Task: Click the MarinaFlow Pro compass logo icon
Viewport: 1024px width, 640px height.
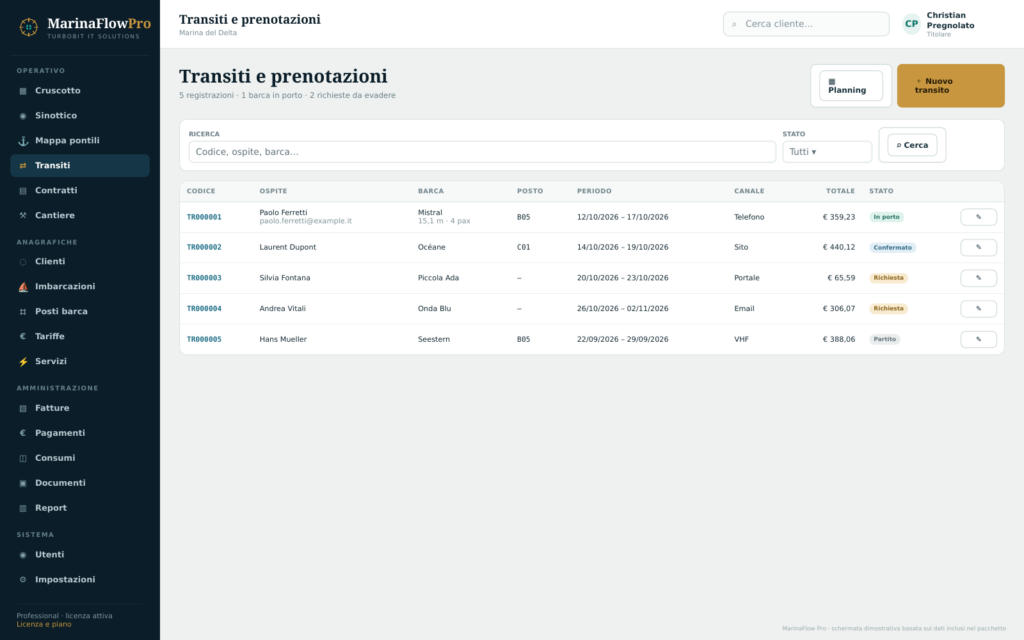Action: [28, 27]
